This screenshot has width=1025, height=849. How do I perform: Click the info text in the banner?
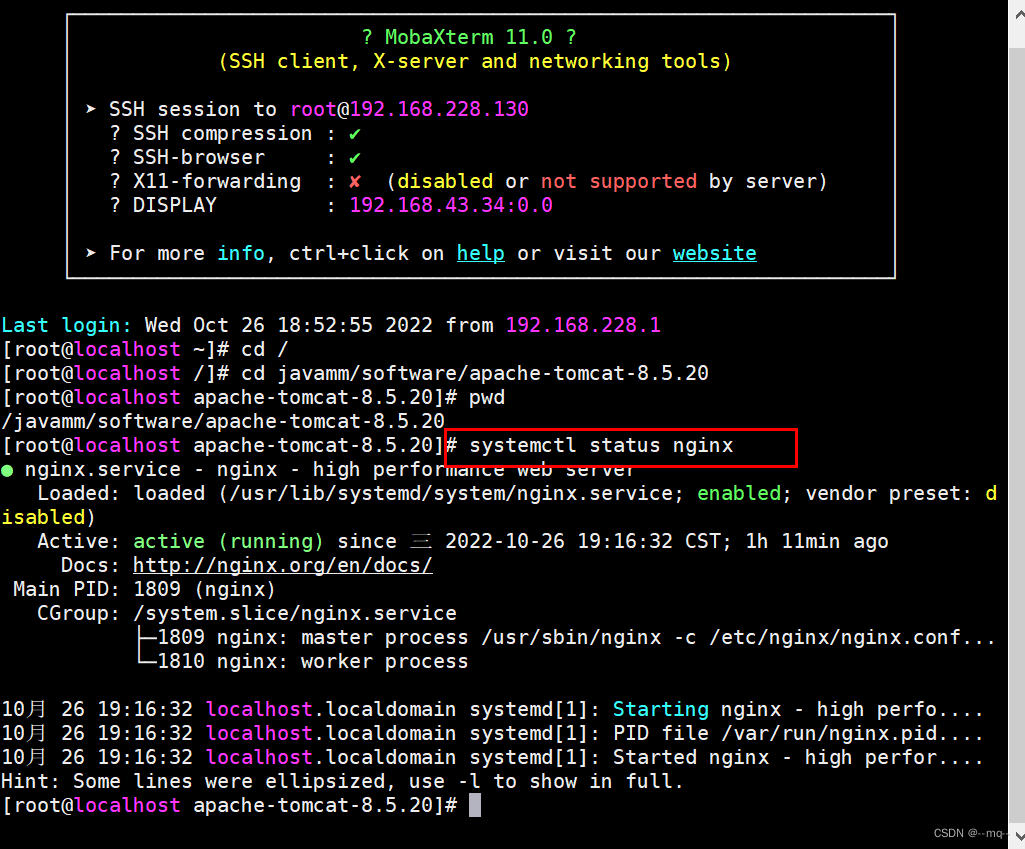pyautogui.click(x=241, y=253)
